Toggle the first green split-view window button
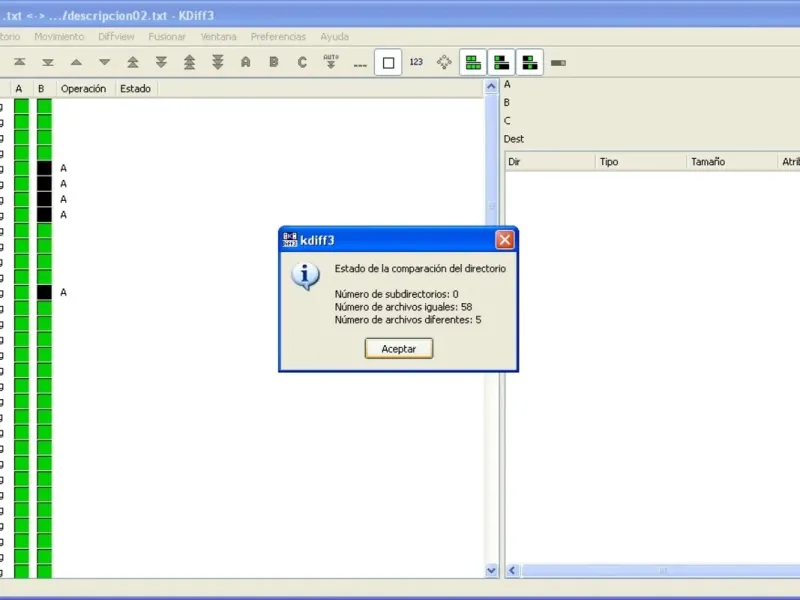800x600 pixels. [473, 62]
